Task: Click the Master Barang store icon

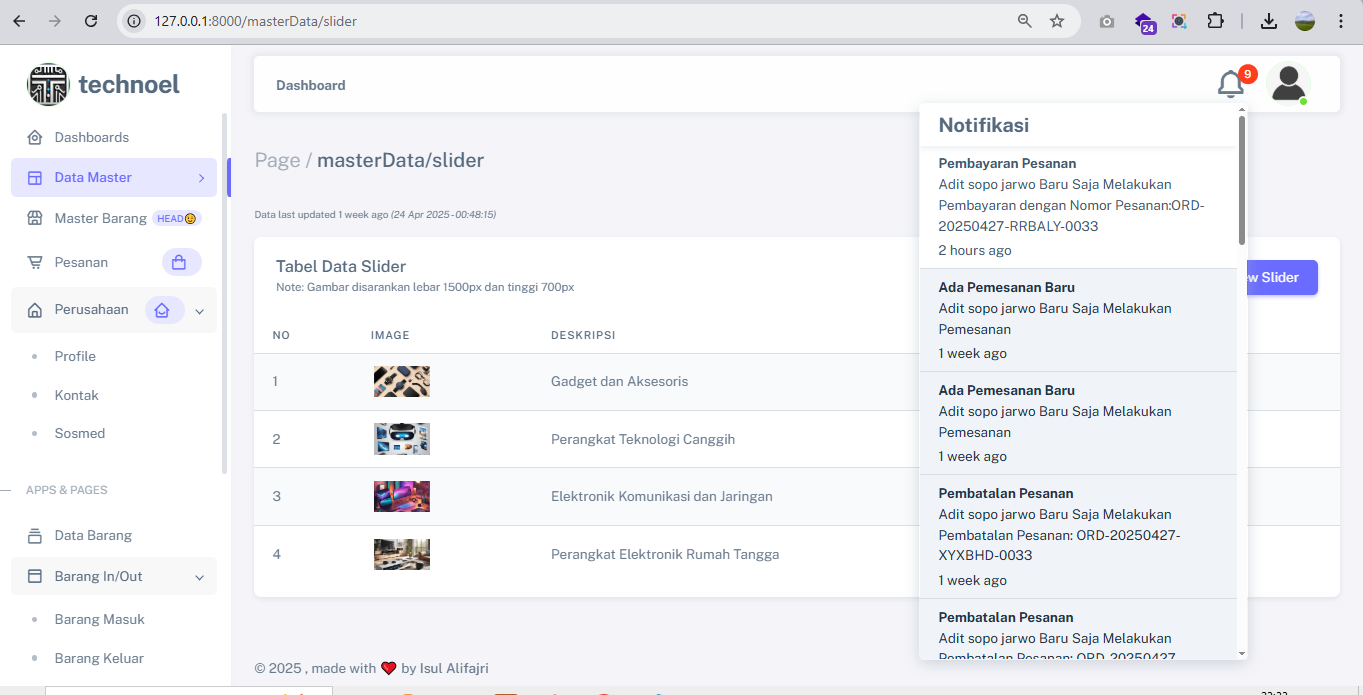Action: 35,218
